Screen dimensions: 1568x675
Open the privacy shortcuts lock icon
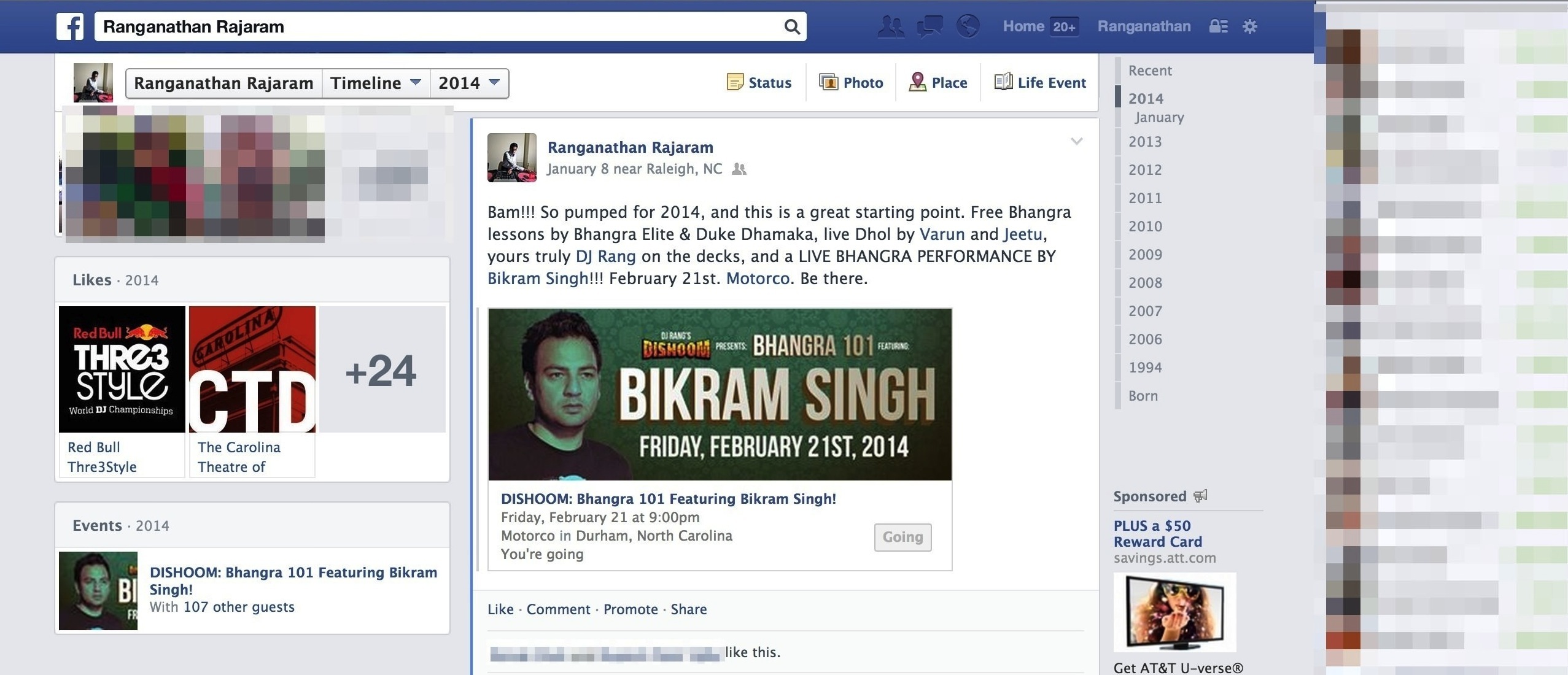(x=1218, y=26)
